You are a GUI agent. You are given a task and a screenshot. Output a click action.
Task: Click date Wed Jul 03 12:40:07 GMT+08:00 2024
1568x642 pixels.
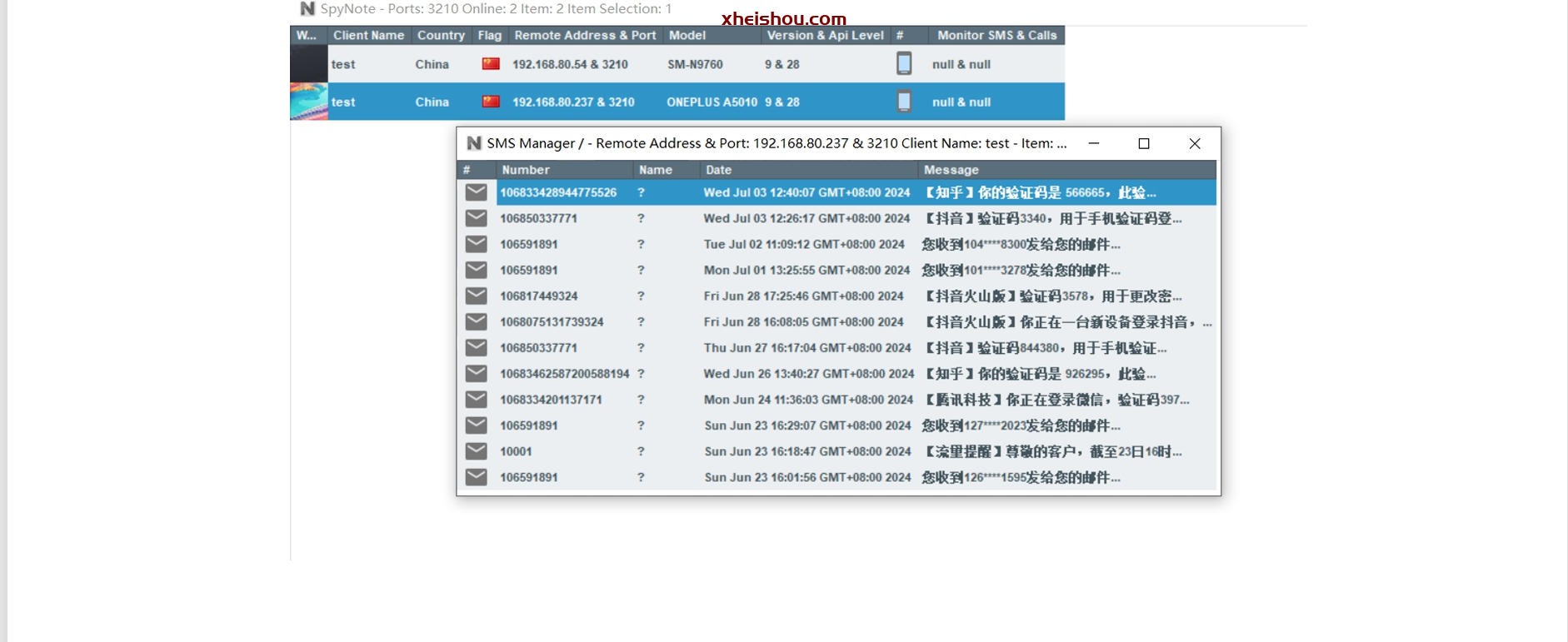pyautogui.click(x=806, y=192)
